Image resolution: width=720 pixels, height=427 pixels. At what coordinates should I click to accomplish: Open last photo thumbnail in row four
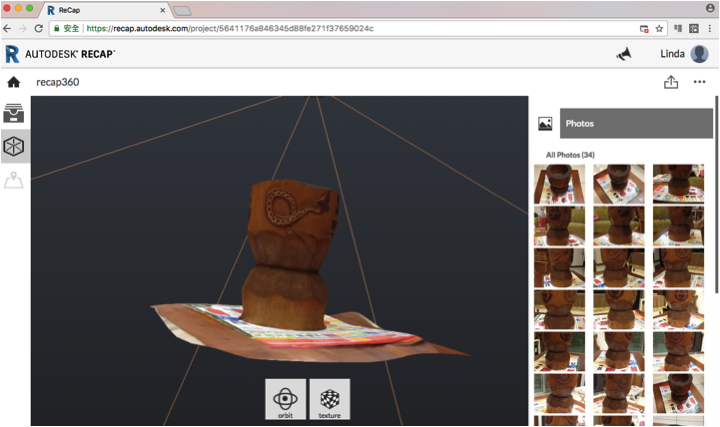[x=678, y=310]
